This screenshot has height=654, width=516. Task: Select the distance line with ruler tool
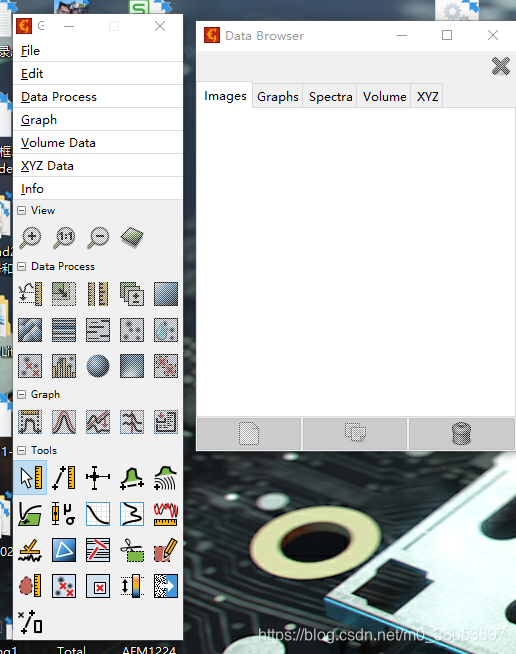click(x=64, y=478)
